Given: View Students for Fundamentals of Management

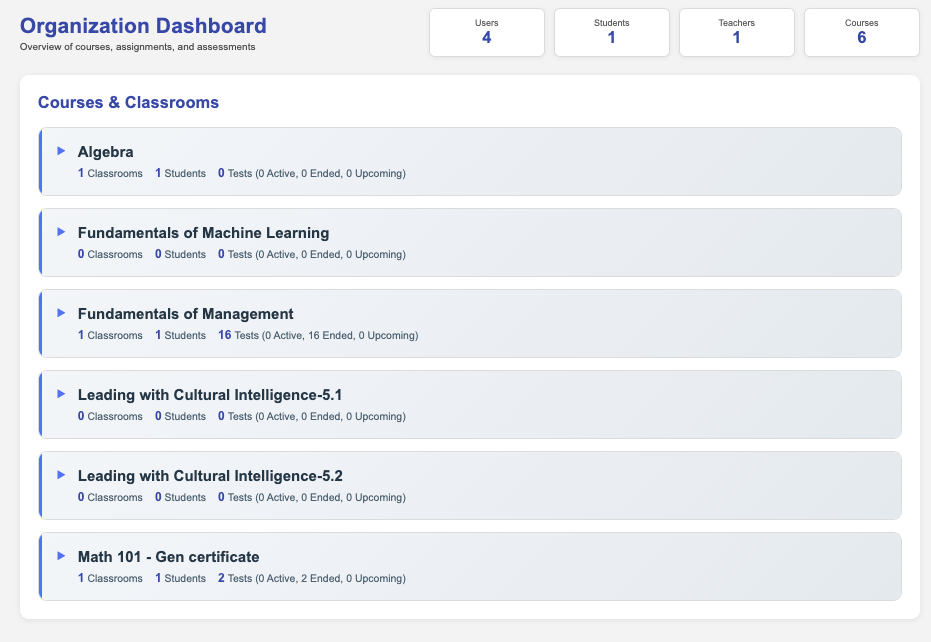Looking at the screenshot, I should point(180,335).
